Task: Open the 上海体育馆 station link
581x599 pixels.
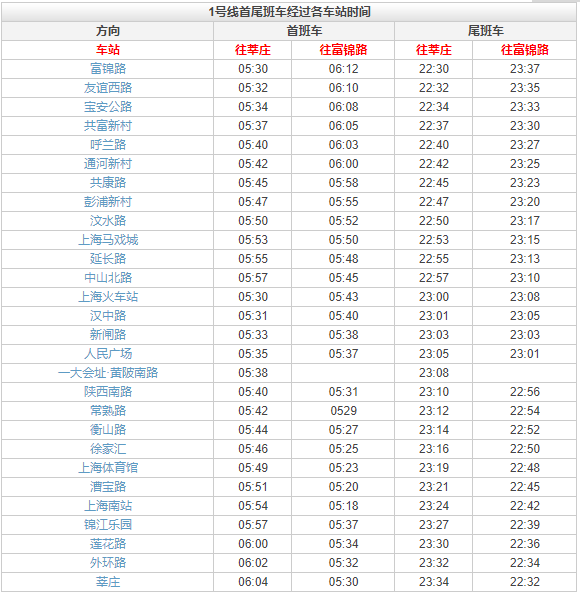Action: (108, 468)
